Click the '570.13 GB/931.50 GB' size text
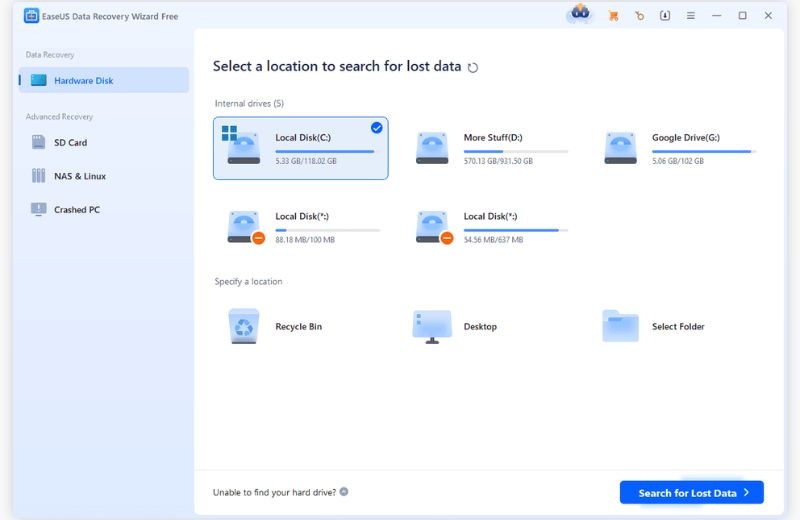Image resolution: width=800 pixels, height=520 pixels. (498, 161)
